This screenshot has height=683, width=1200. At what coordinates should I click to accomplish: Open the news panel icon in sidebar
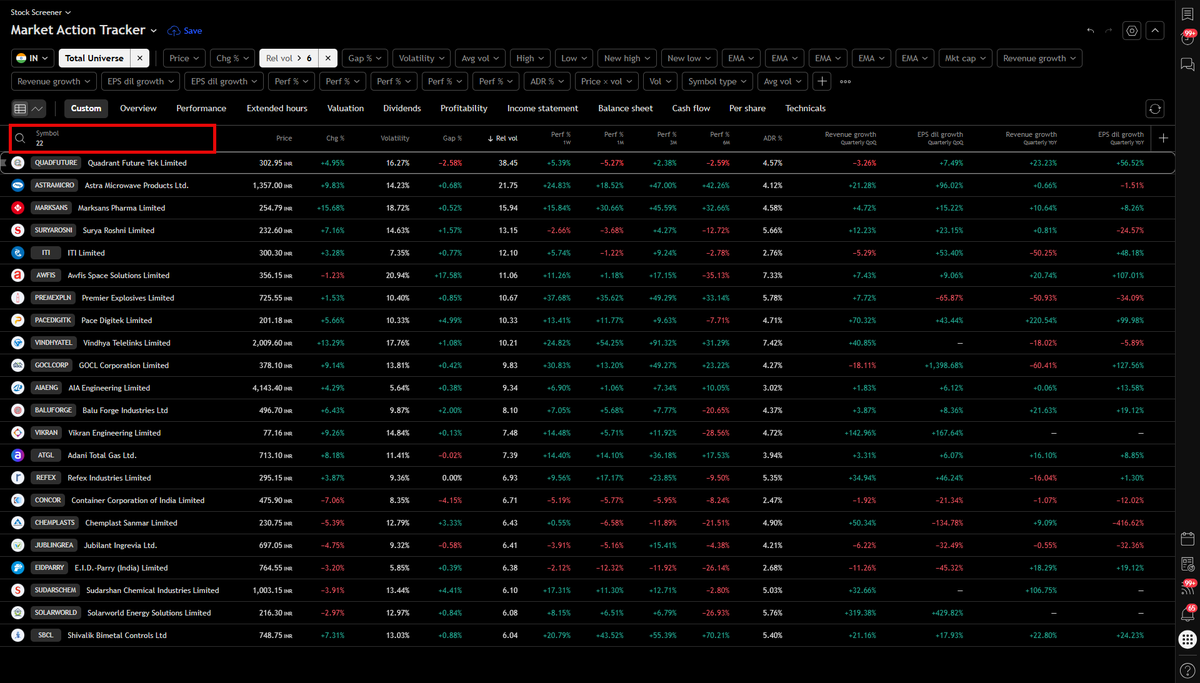click(x=1188, y=564)
